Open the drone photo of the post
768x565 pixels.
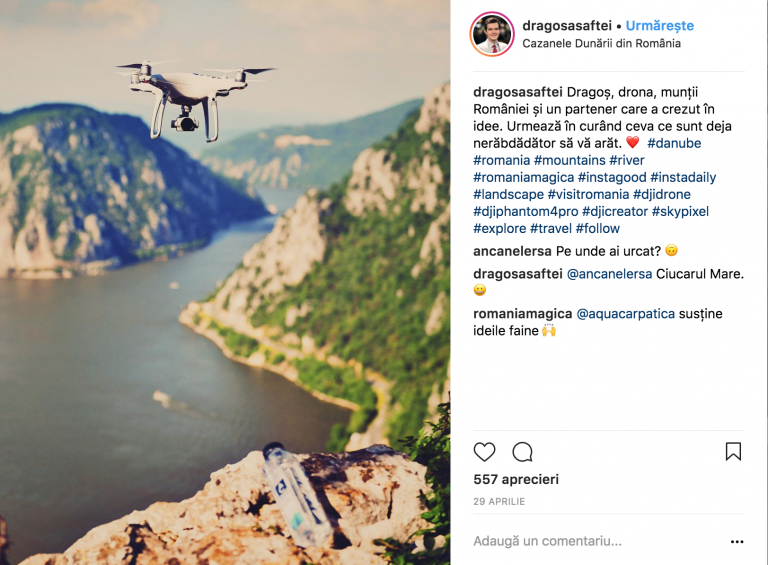pyautogui.click(x=225, y=282)
